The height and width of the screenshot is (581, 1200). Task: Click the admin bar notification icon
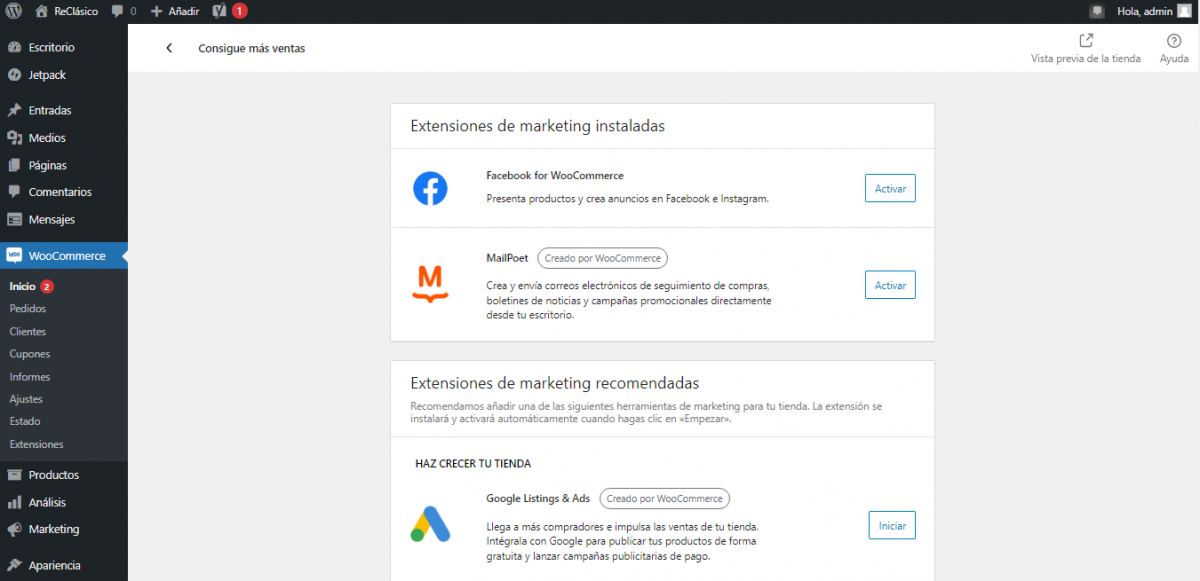click(x=1097, y=11)
